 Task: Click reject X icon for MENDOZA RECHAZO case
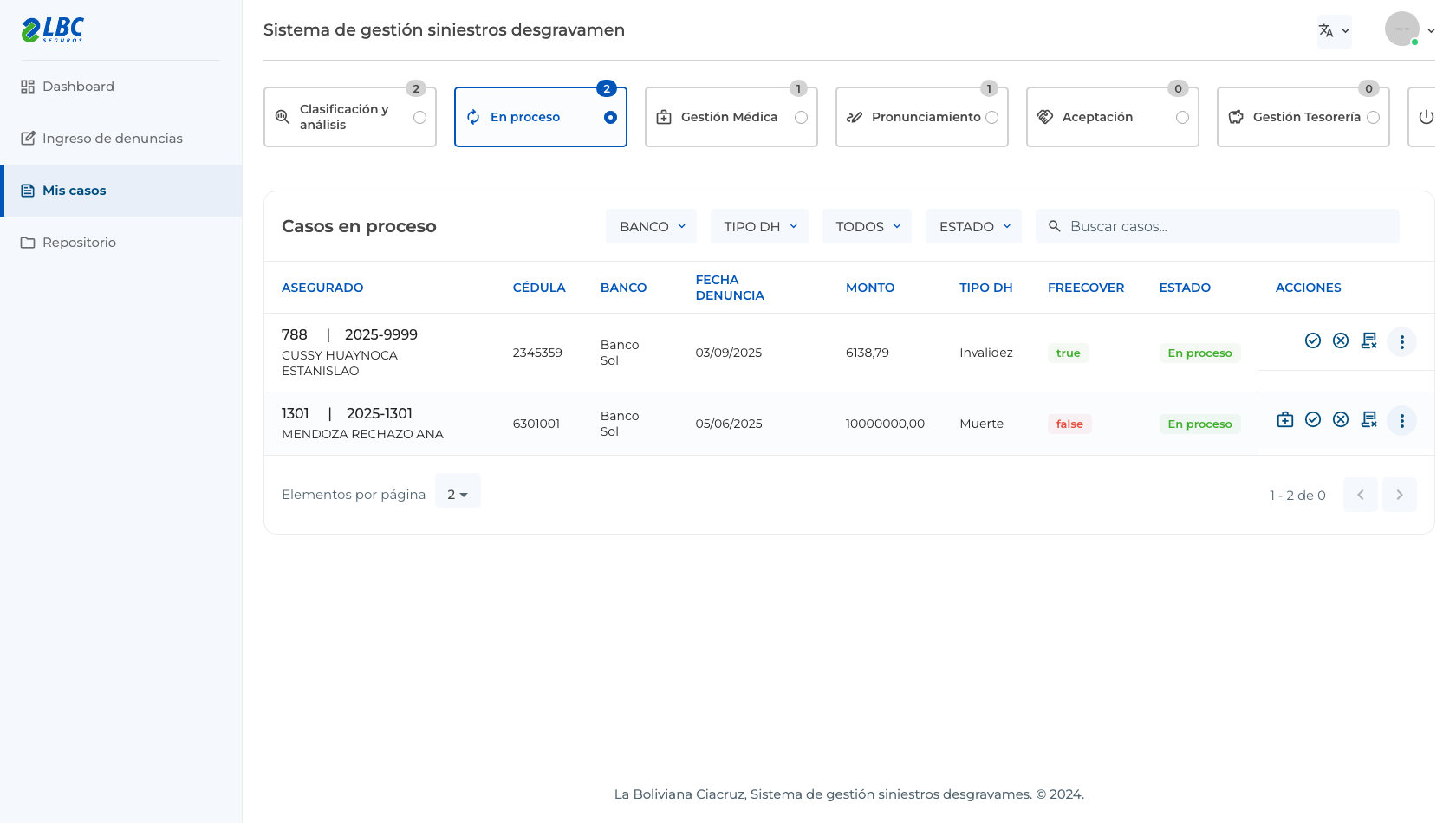coord(1341,419)
